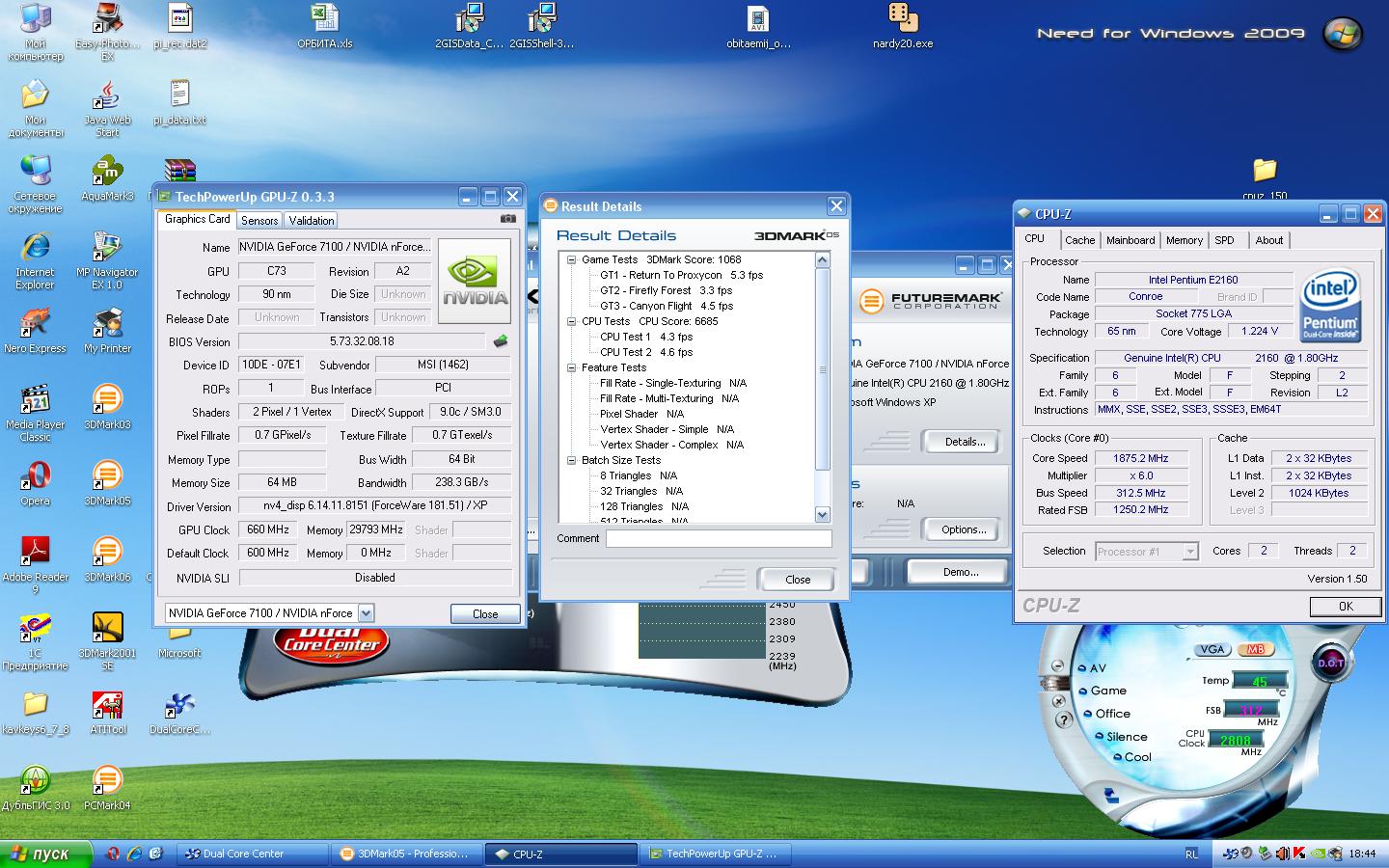This screenshot has height=868, width=1389.
Task: Open the 3DMark03 desktop shortcut
Action: (107, 406)
